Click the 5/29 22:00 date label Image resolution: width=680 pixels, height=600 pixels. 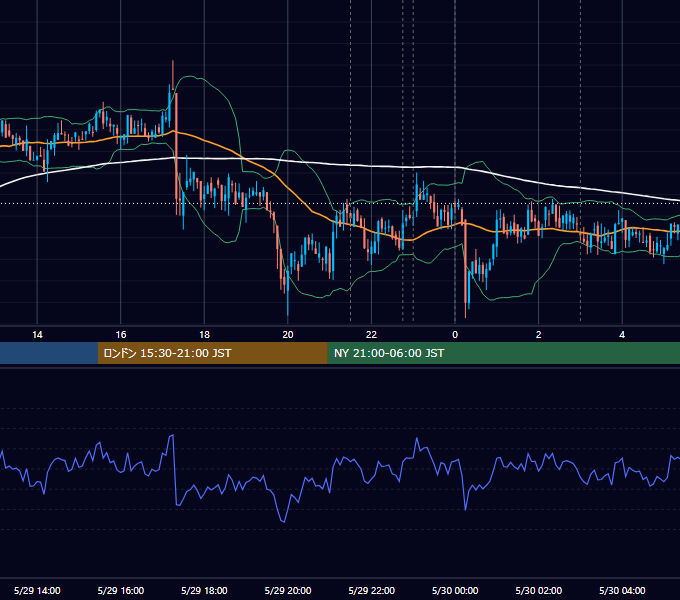372,590
